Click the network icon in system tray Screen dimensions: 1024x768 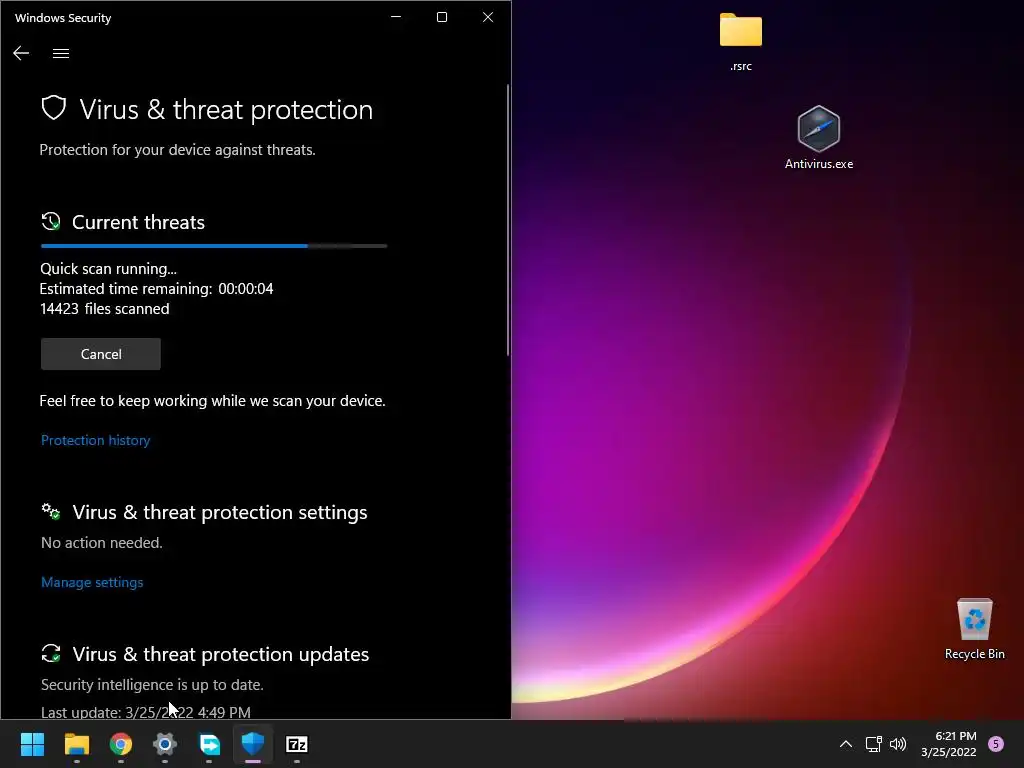[873, 744]
